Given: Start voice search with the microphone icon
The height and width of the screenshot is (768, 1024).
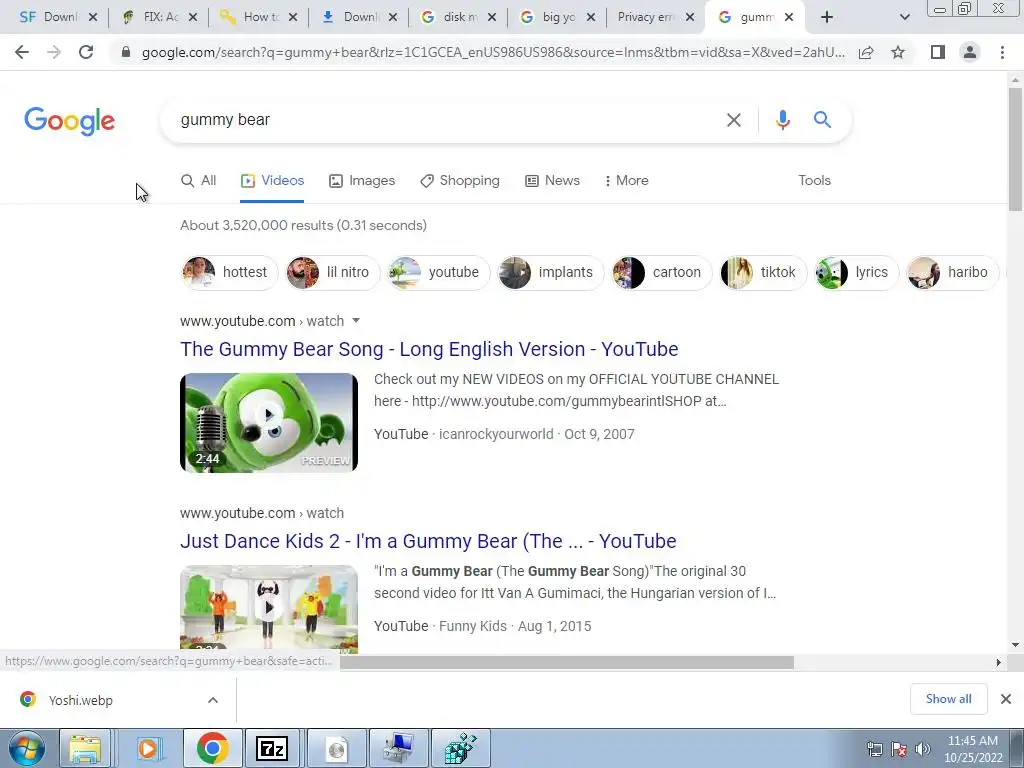Looking at the screenshot, I should [782, 120].
